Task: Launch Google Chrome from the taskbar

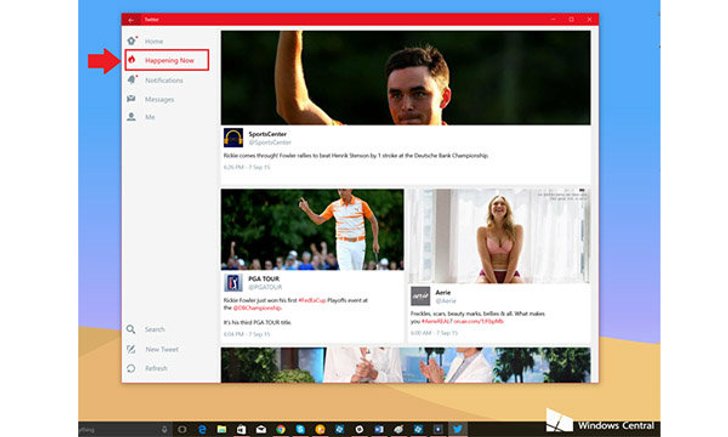Action: point(280,430)
